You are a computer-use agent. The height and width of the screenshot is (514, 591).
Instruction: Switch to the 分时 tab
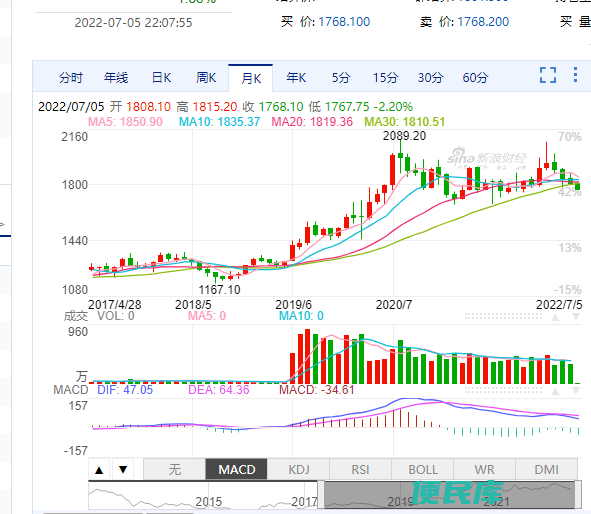(x=71, y=78)
